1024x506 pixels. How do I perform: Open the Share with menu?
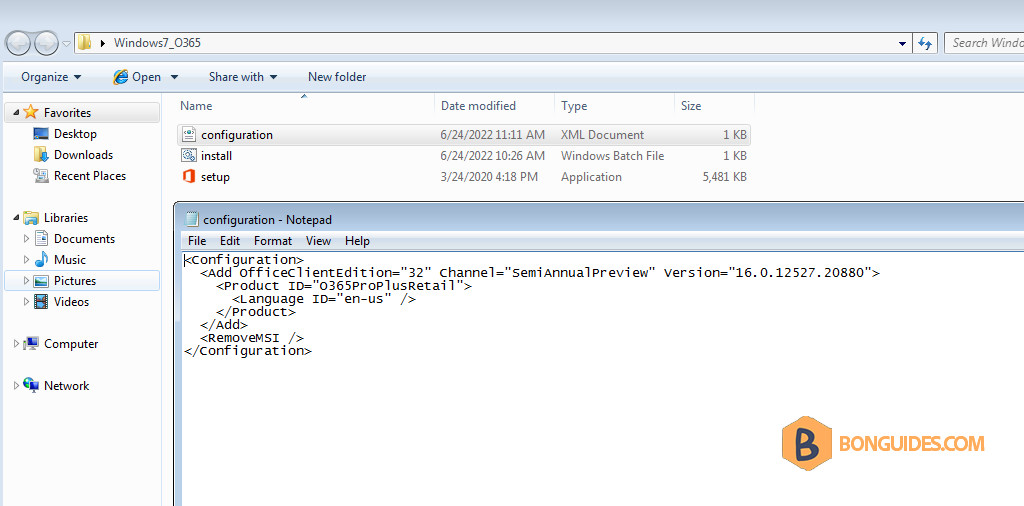click(x=243, y=77)
